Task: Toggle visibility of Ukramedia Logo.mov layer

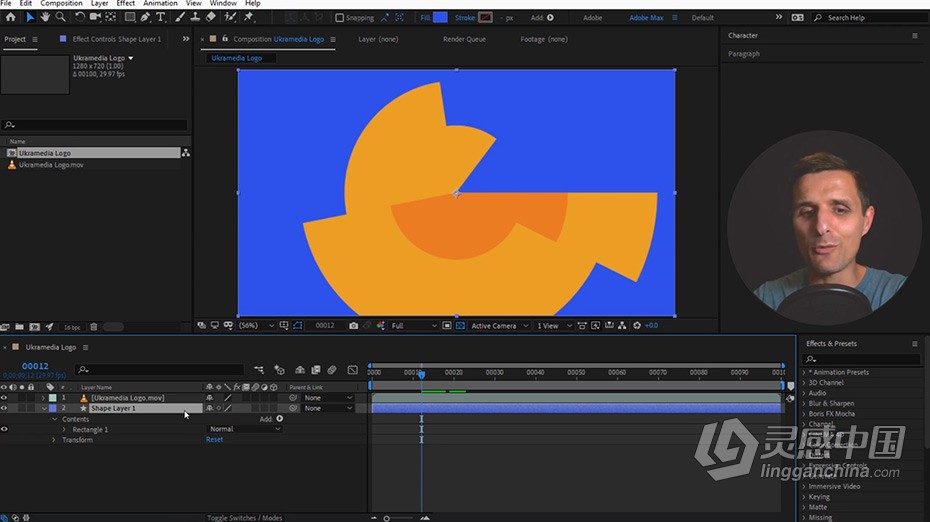Action: click(4, 398)
